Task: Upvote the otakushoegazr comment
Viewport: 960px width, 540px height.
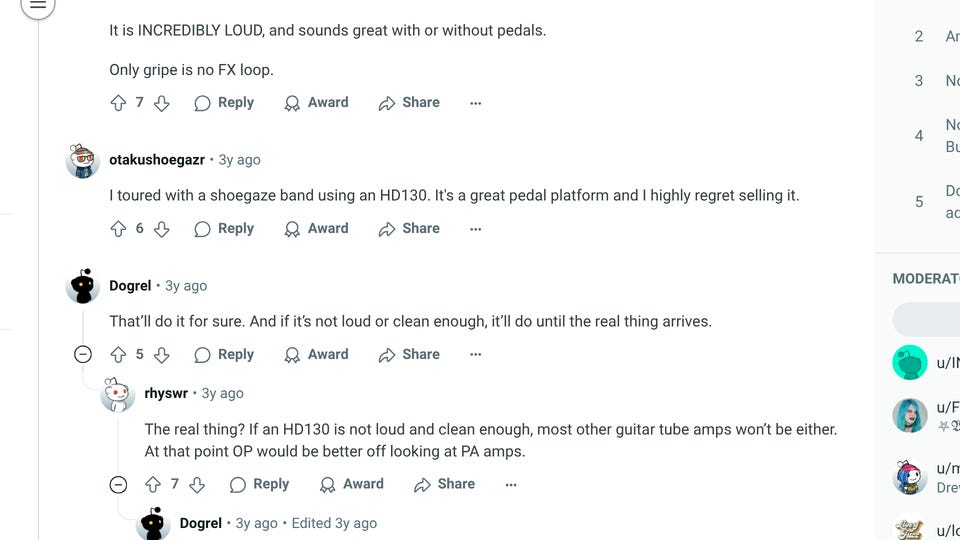Action: [118, 229]
